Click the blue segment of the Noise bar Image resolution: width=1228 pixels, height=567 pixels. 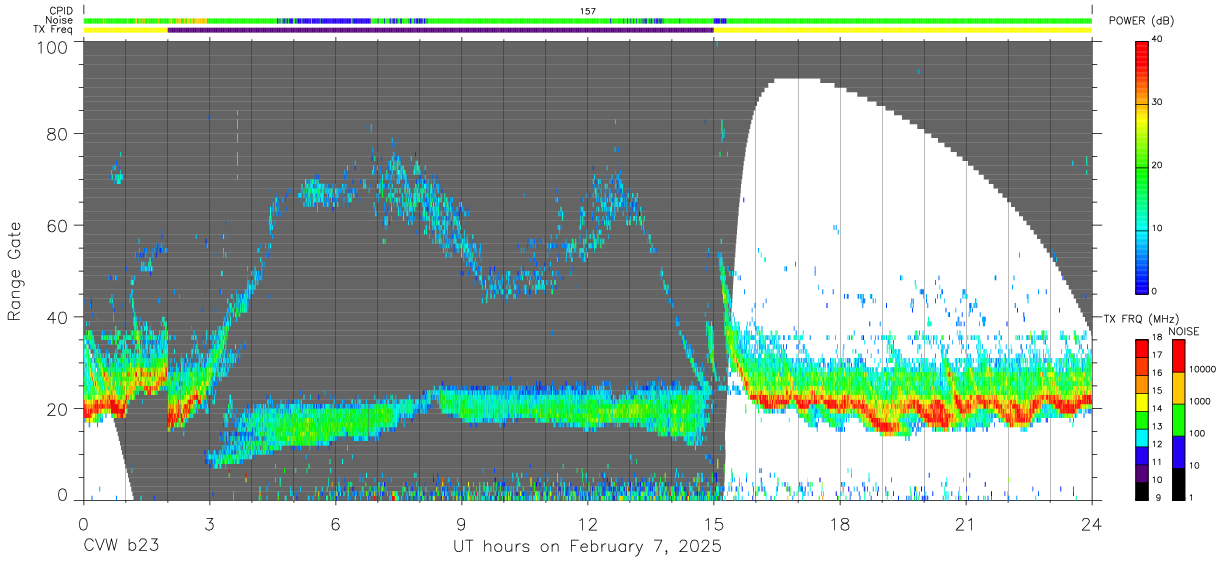(x=323, y=20)
